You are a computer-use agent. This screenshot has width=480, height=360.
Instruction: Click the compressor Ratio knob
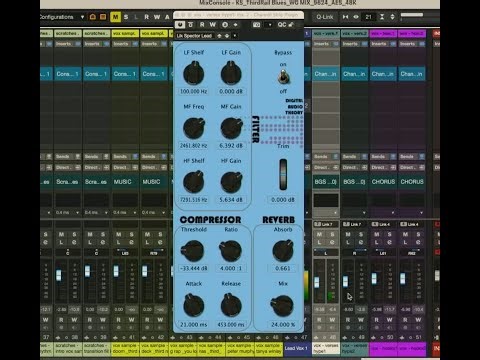tap(230, 251)
